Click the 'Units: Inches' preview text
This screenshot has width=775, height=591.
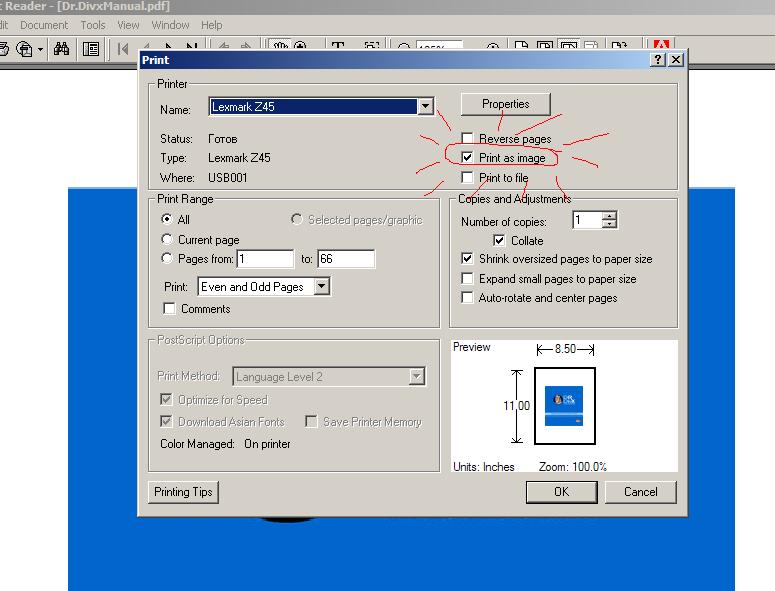click(x=484, y=467)
